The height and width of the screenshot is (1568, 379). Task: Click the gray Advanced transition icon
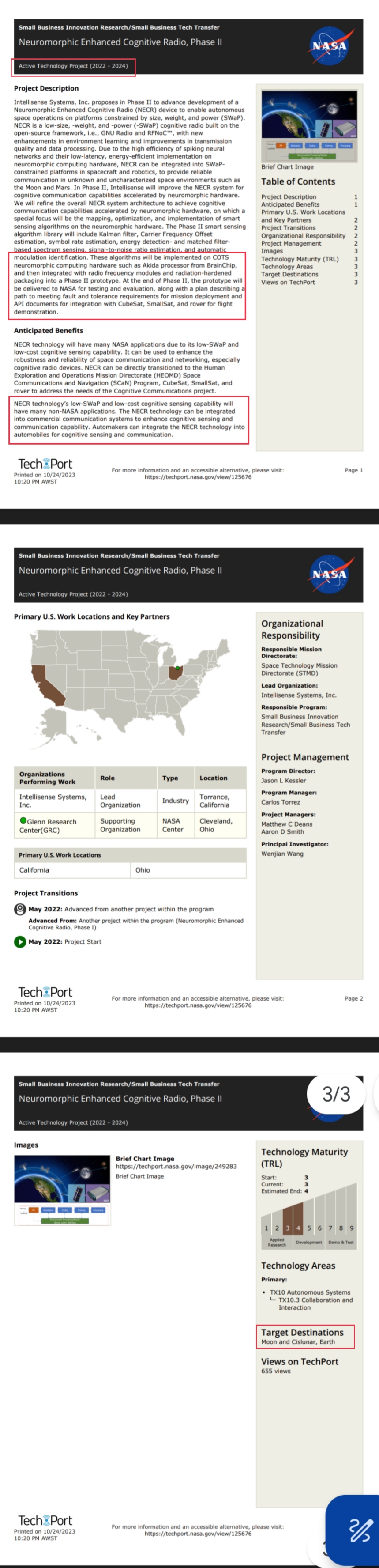20,909
